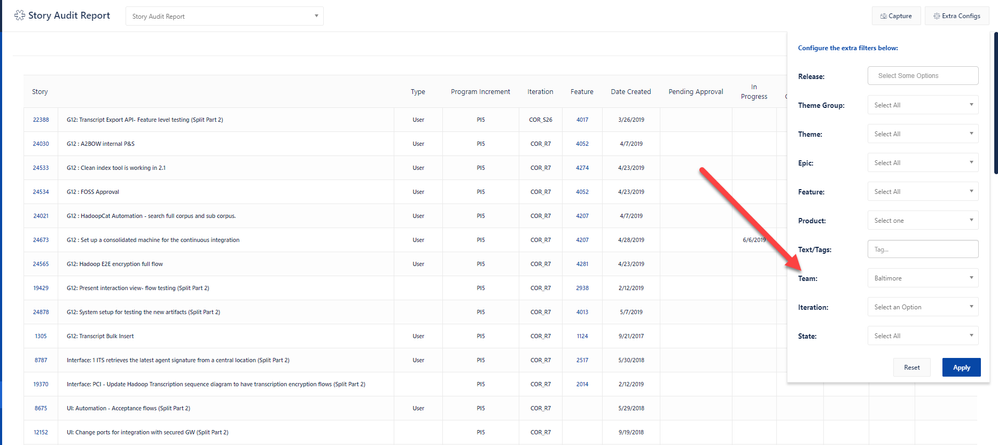This screenshot has width=998, height=445.
Task: Open story link 8787
Action: coord(41,360)
